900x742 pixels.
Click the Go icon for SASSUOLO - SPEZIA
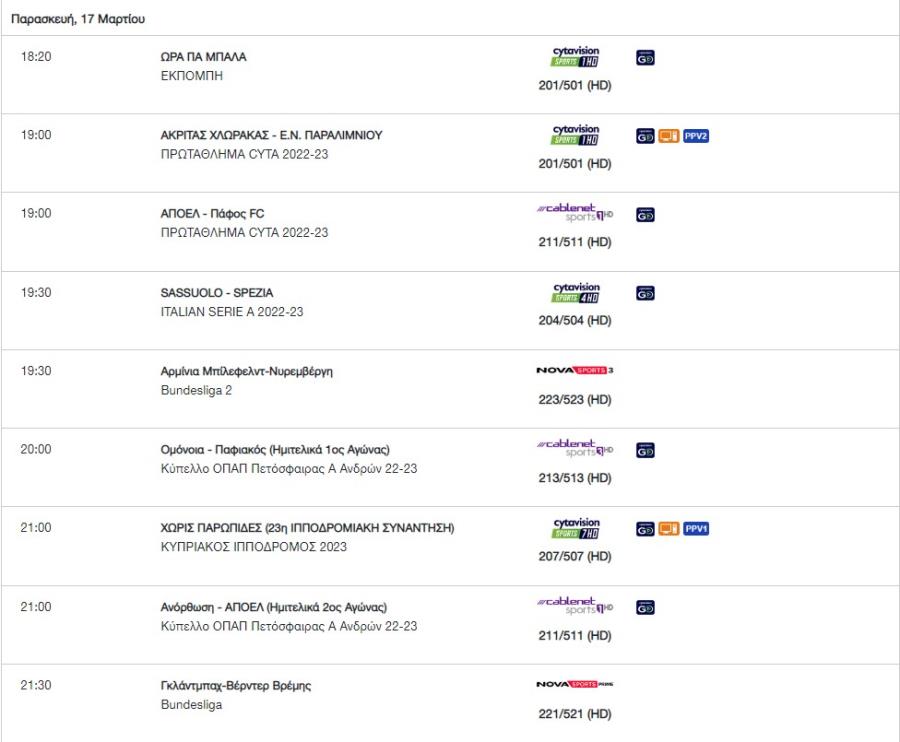point(645,294)
